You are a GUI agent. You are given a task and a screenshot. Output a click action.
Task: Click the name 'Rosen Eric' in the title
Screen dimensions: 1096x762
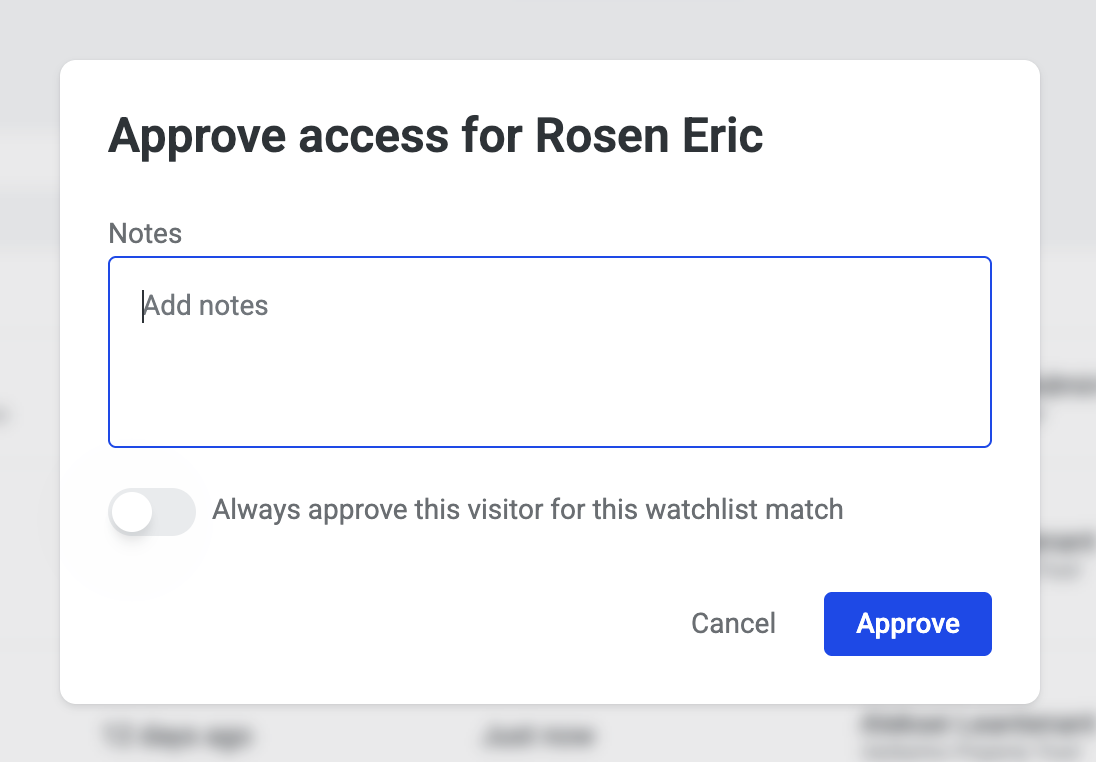[x=649, y=135]
